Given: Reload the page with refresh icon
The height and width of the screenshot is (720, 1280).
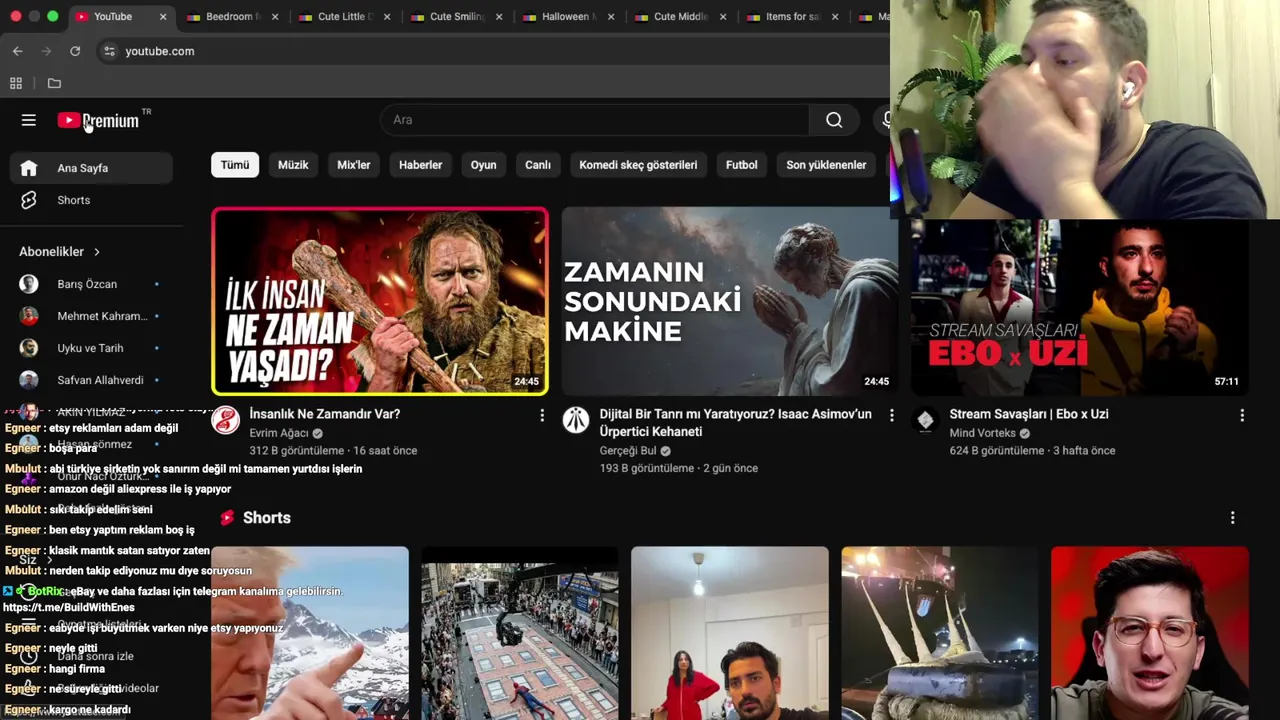Looking at the screenshot, I should [75, 51].
